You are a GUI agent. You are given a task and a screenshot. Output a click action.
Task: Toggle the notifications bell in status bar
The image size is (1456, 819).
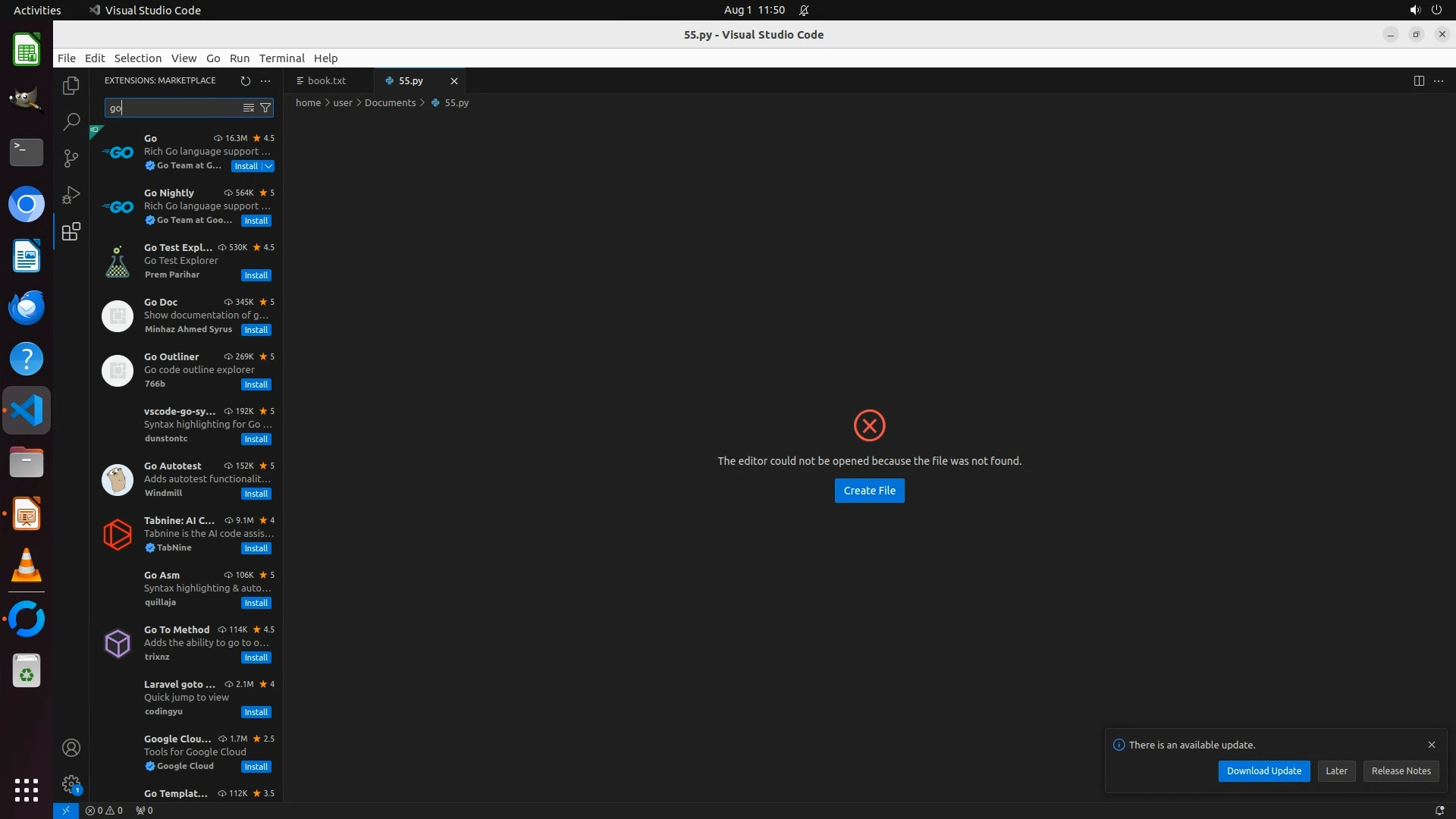click(x=1439, y=810)
